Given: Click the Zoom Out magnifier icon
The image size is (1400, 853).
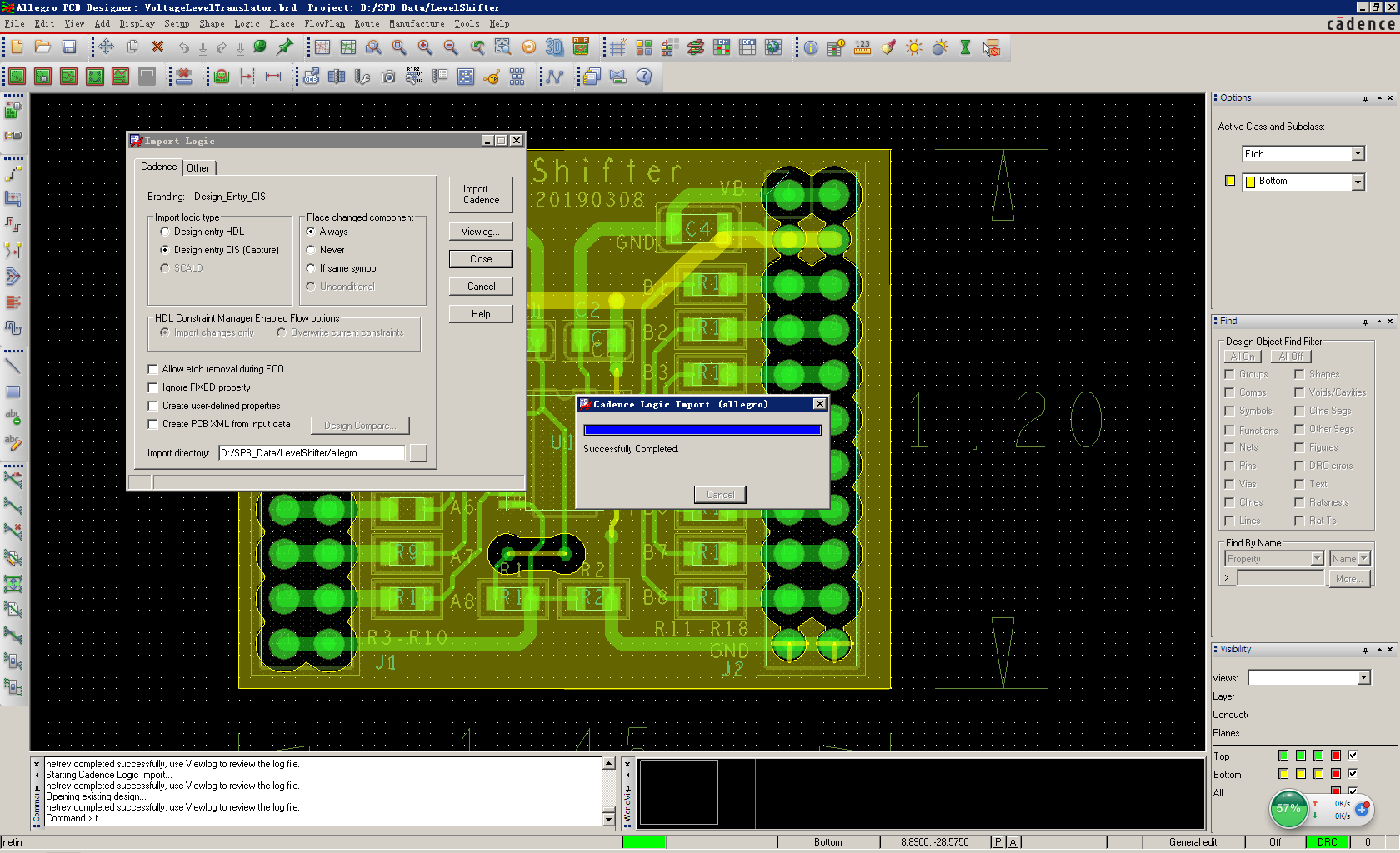Looking at the screenshot, I should click(x=451, y=47).
